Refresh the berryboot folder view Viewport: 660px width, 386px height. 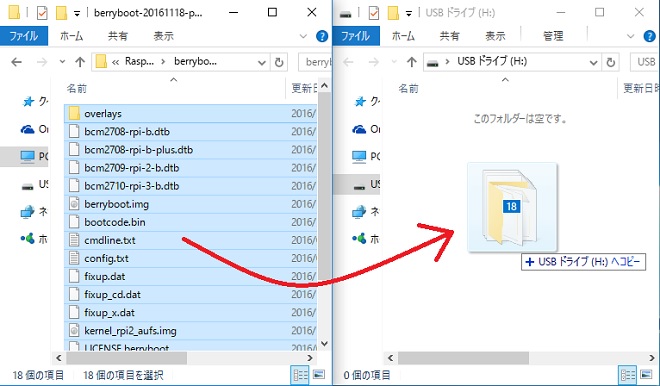click(279, 63)
